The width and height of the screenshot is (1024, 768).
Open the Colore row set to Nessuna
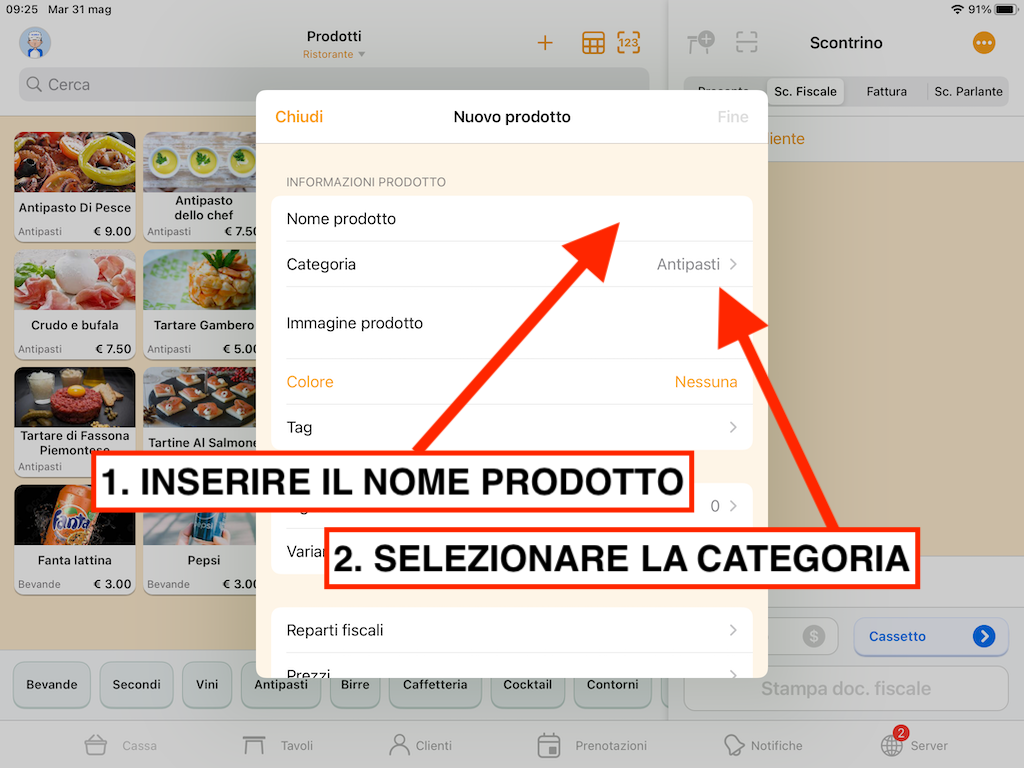512,381
